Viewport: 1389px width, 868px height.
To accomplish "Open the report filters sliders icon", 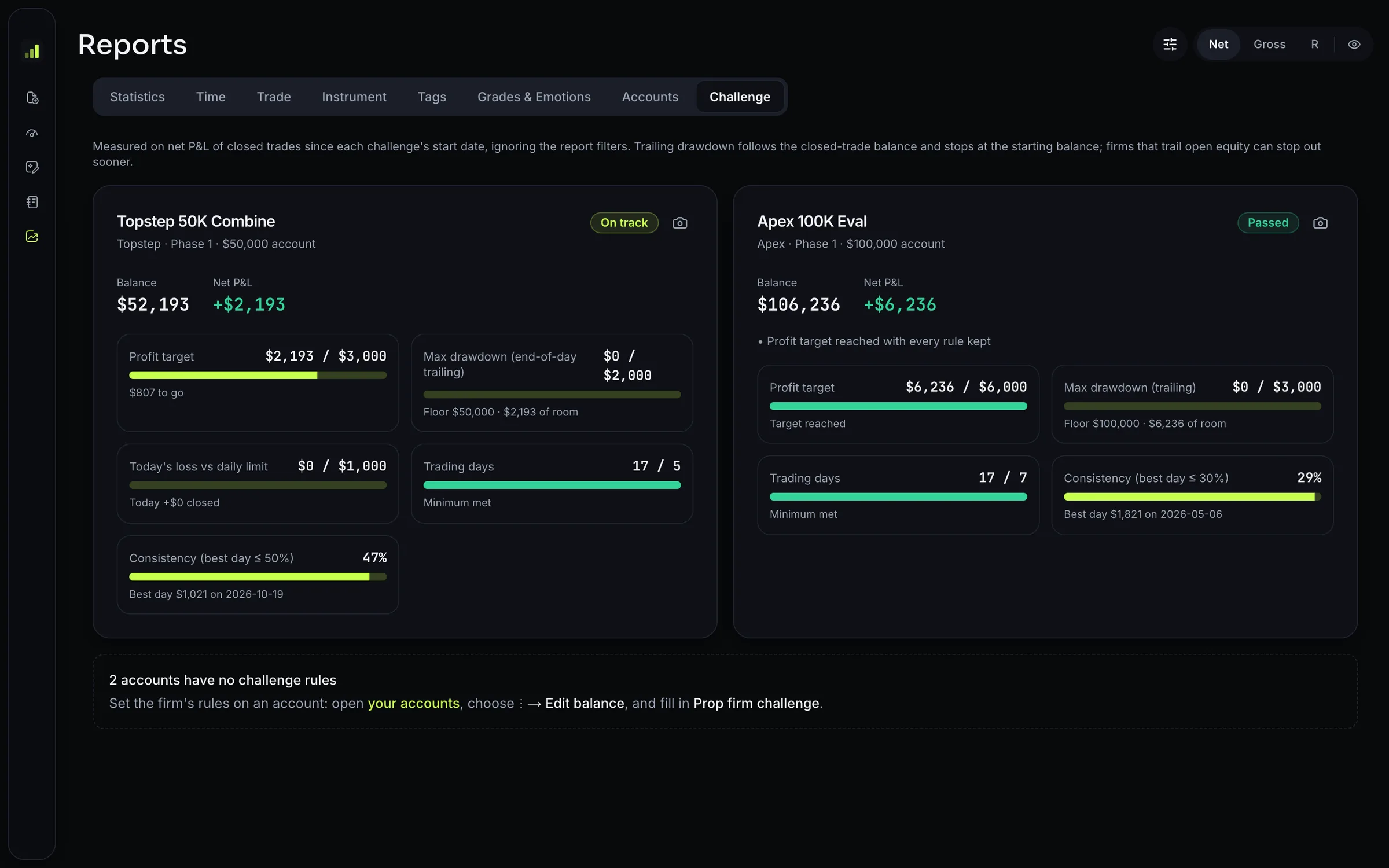I will coord(1170,45).
